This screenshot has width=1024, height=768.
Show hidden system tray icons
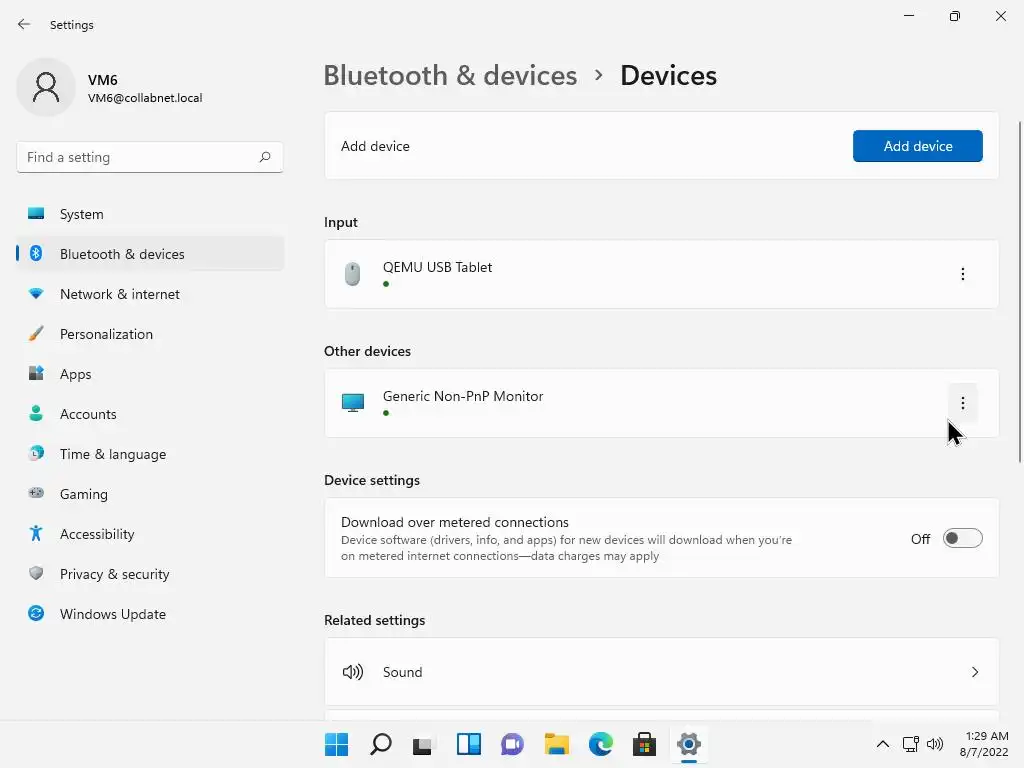(882, 744)
